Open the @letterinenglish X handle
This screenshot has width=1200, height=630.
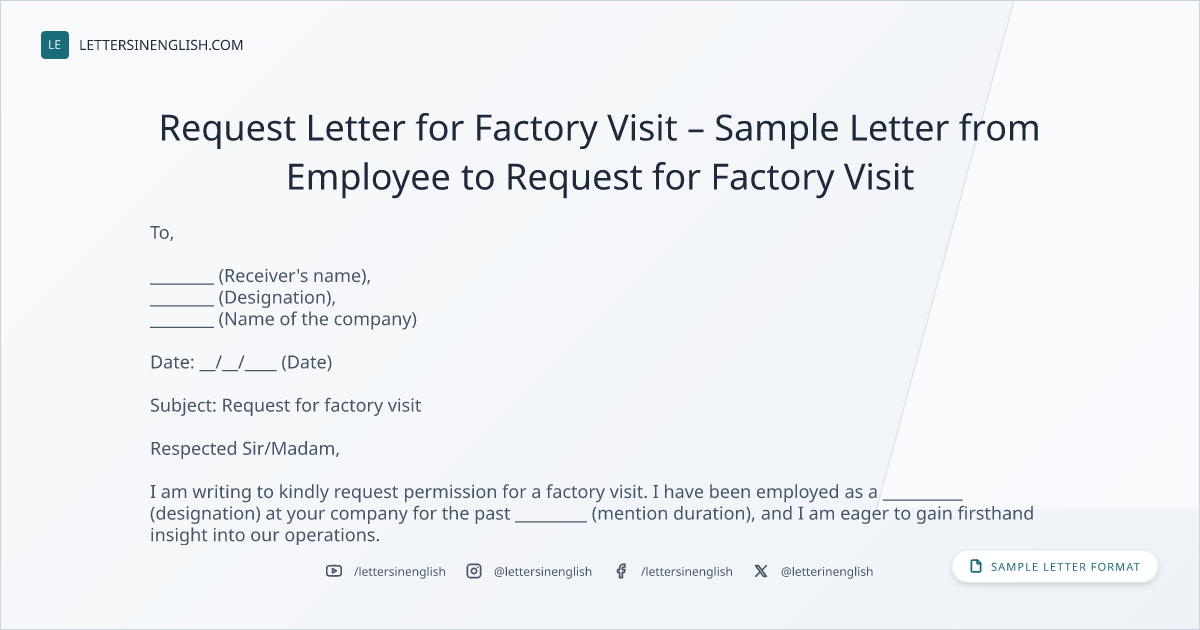(827, 571)
